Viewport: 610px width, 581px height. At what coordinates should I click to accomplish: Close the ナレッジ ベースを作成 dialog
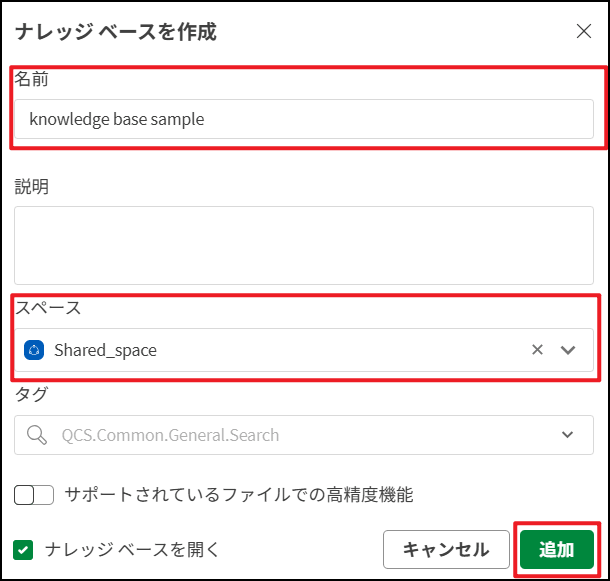pyautogui.click(x=584, y=31)
